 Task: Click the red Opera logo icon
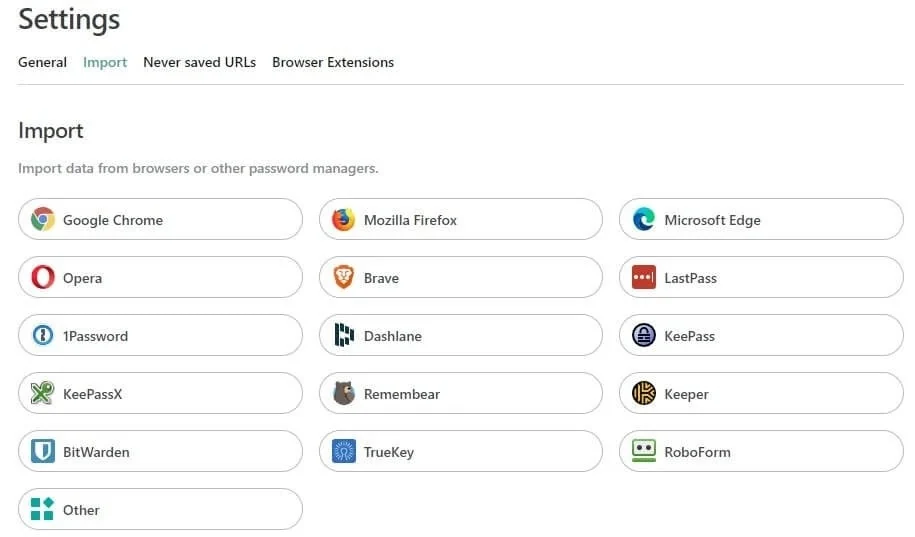click(x=43, y=277)
